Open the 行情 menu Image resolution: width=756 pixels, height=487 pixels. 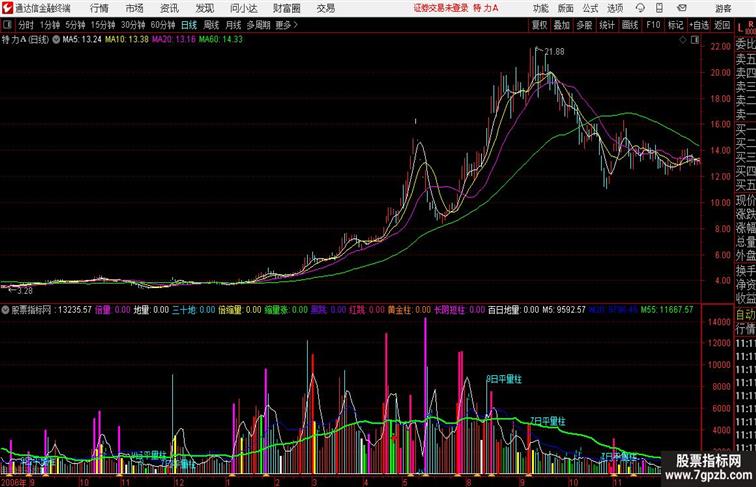tap(99, 8)
